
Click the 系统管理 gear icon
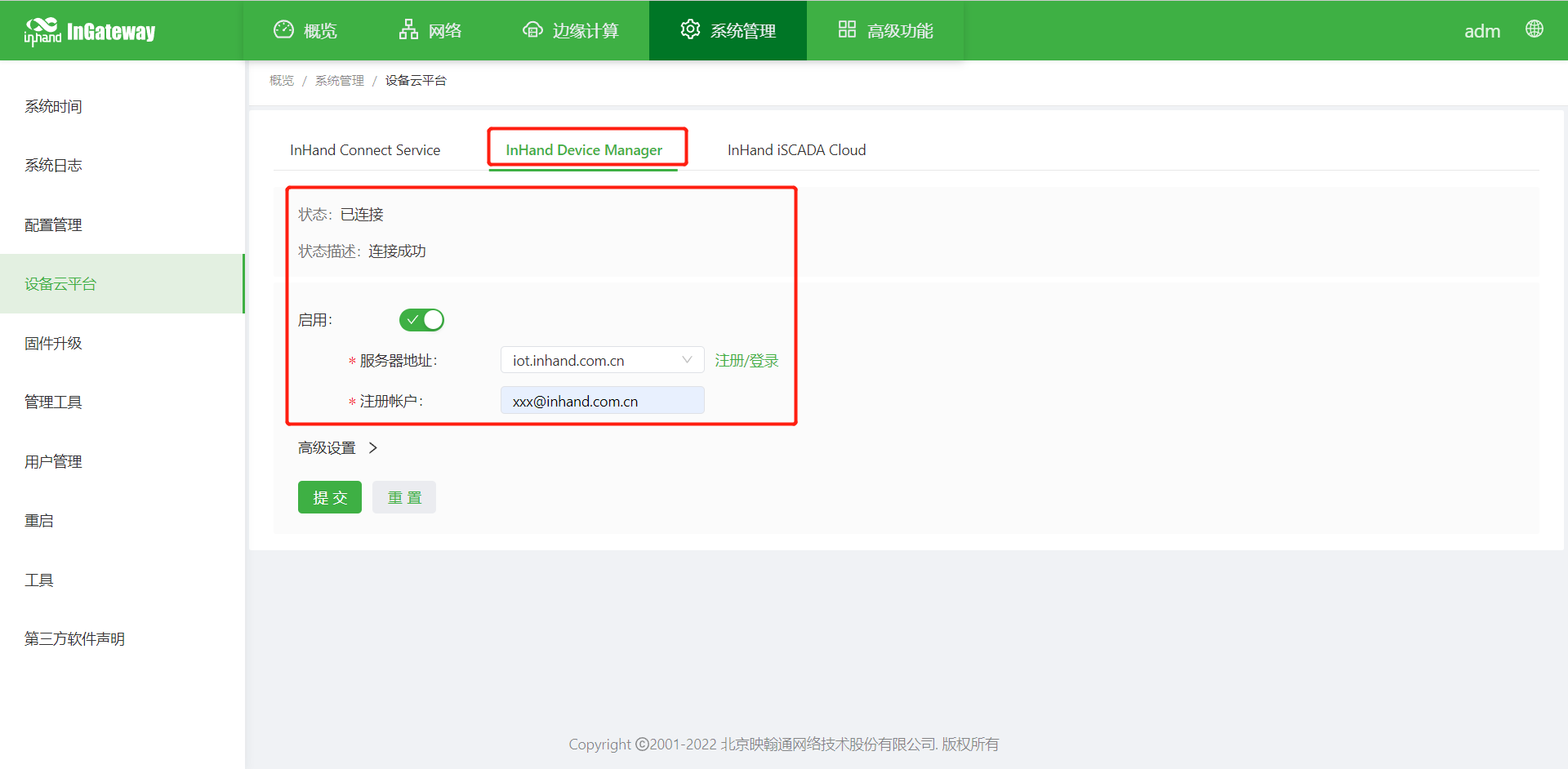tap(690, 29)
